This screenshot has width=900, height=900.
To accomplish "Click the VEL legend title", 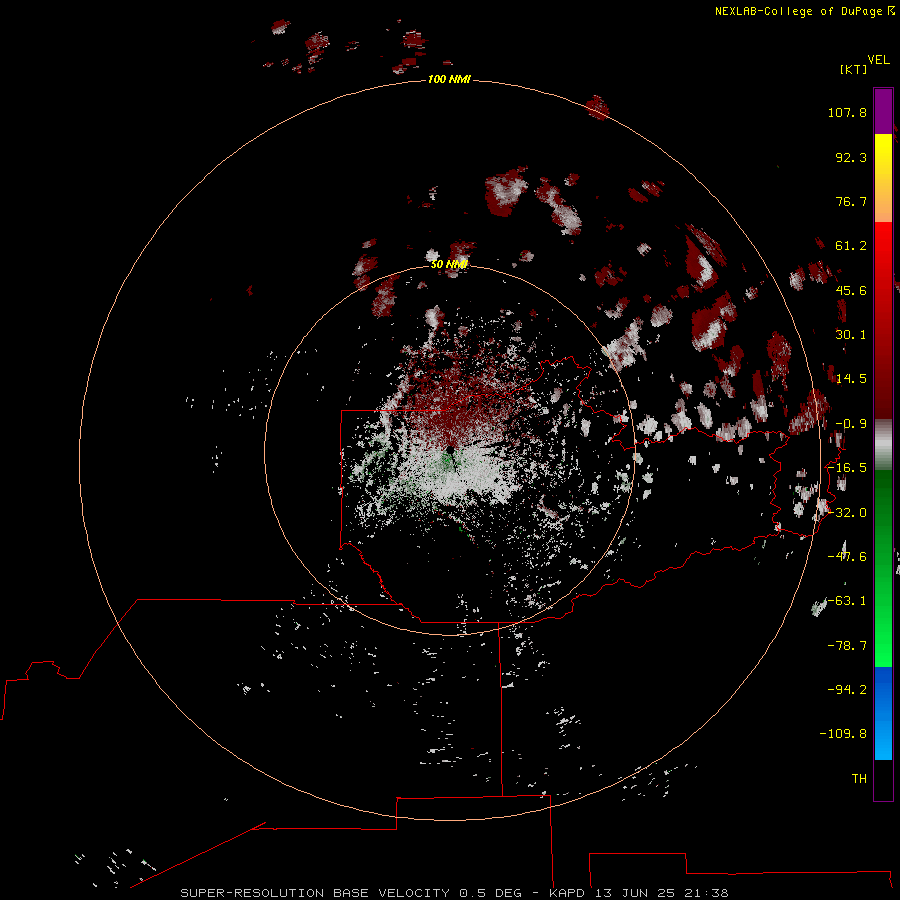I will [878, 60].
